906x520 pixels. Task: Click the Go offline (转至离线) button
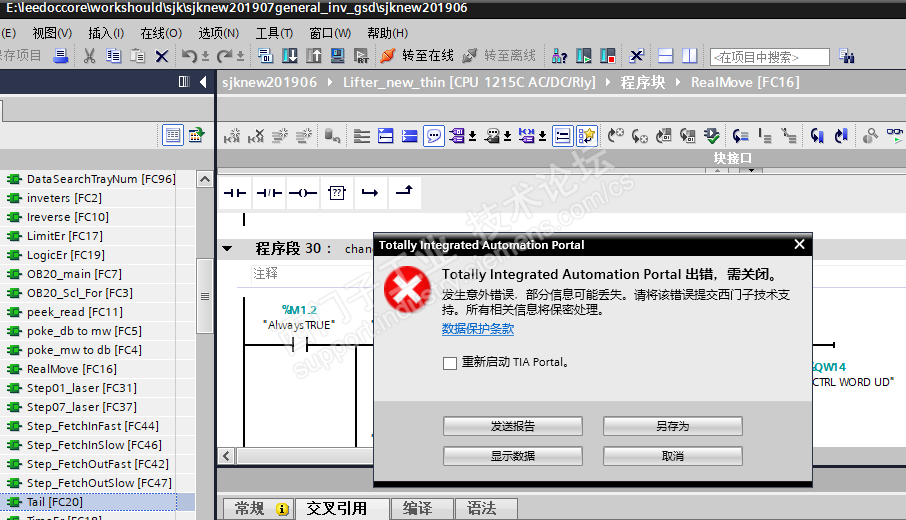pos(499,55)
